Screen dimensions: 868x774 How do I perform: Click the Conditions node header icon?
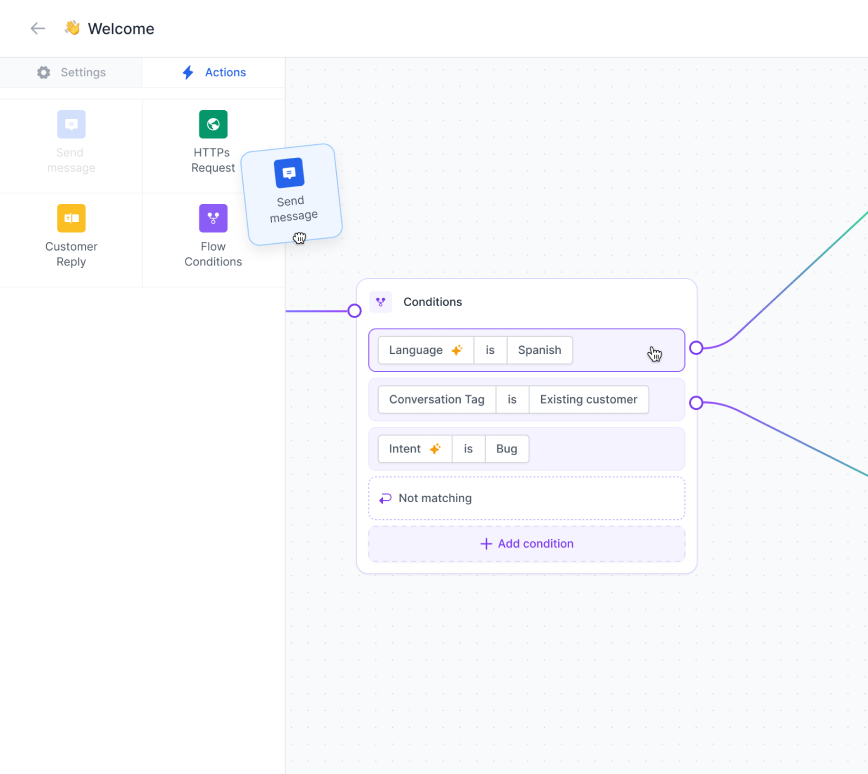[x=380, y=302]
